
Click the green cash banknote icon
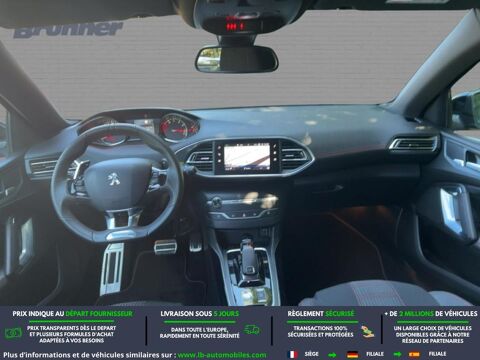pyautogui.click(x=14, y=333)
